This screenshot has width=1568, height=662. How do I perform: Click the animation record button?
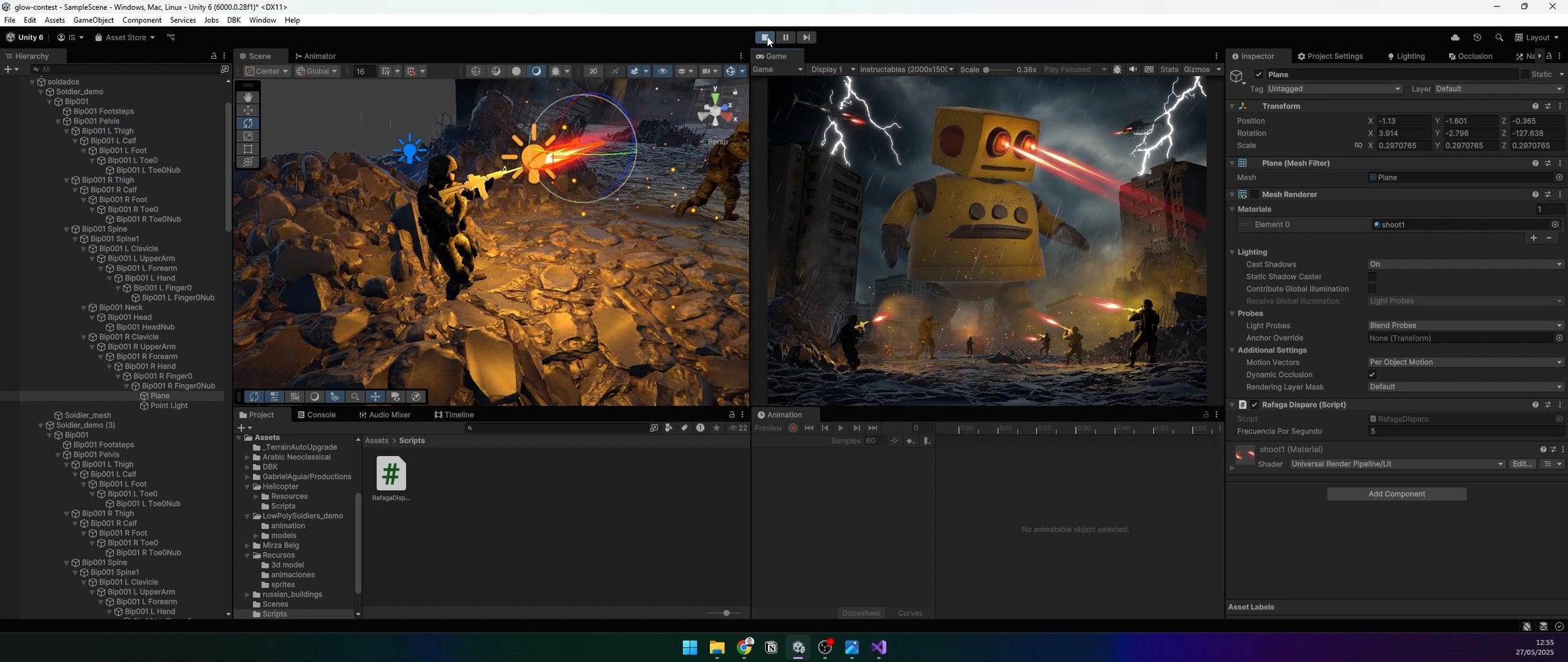793,428
